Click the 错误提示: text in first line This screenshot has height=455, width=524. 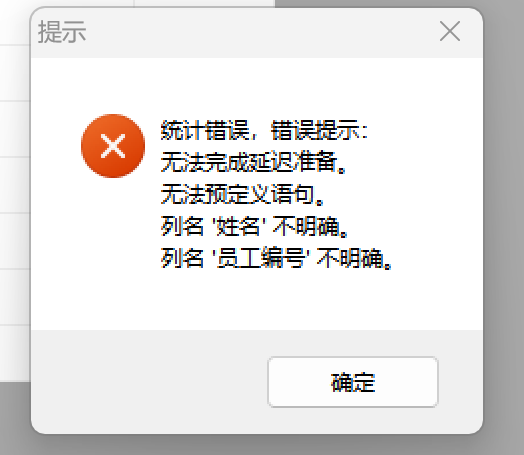pyautogui.click(x=319, y=130)
